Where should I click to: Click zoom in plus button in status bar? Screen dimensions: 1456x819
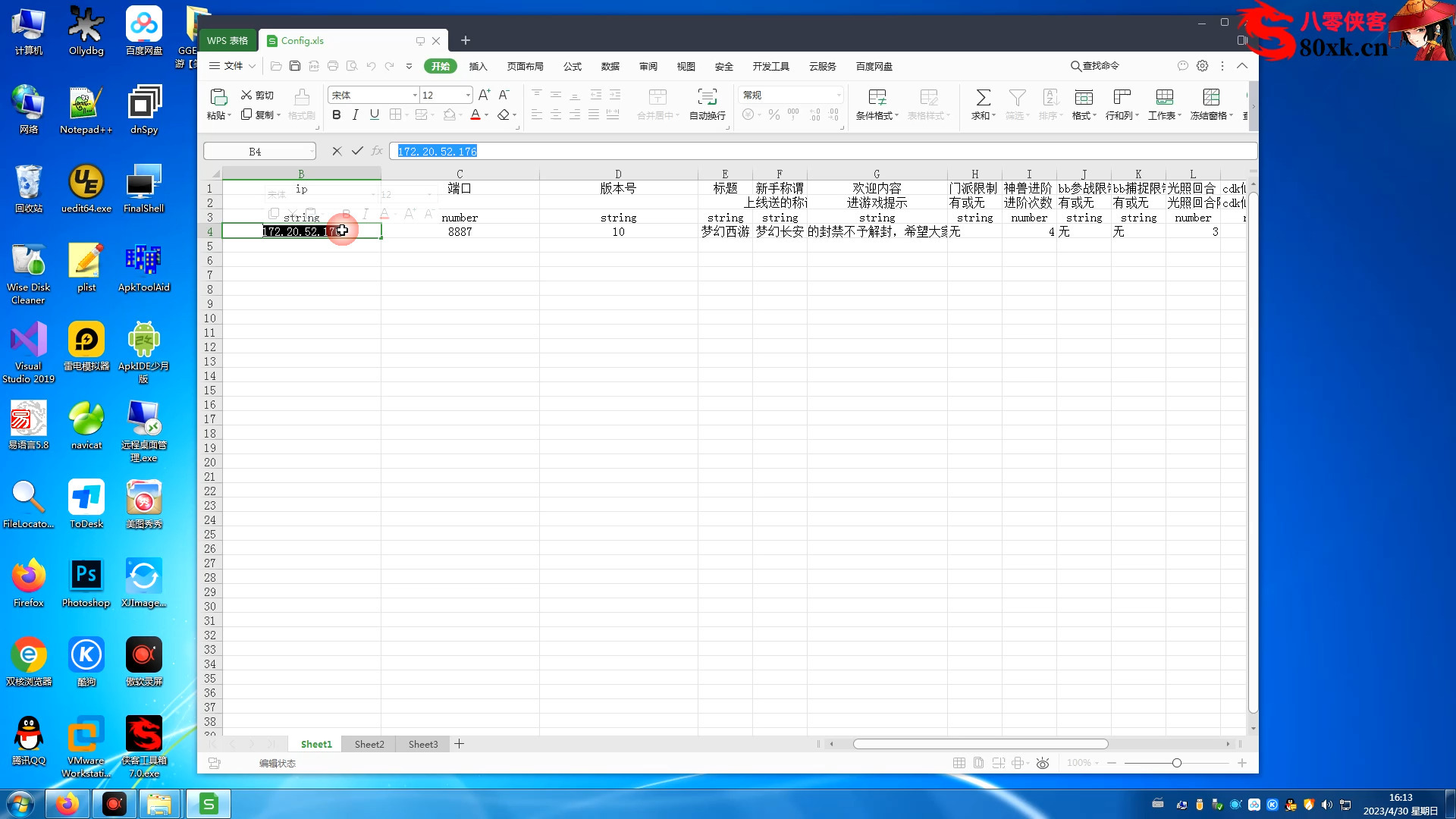click(x=1242, y=763)
